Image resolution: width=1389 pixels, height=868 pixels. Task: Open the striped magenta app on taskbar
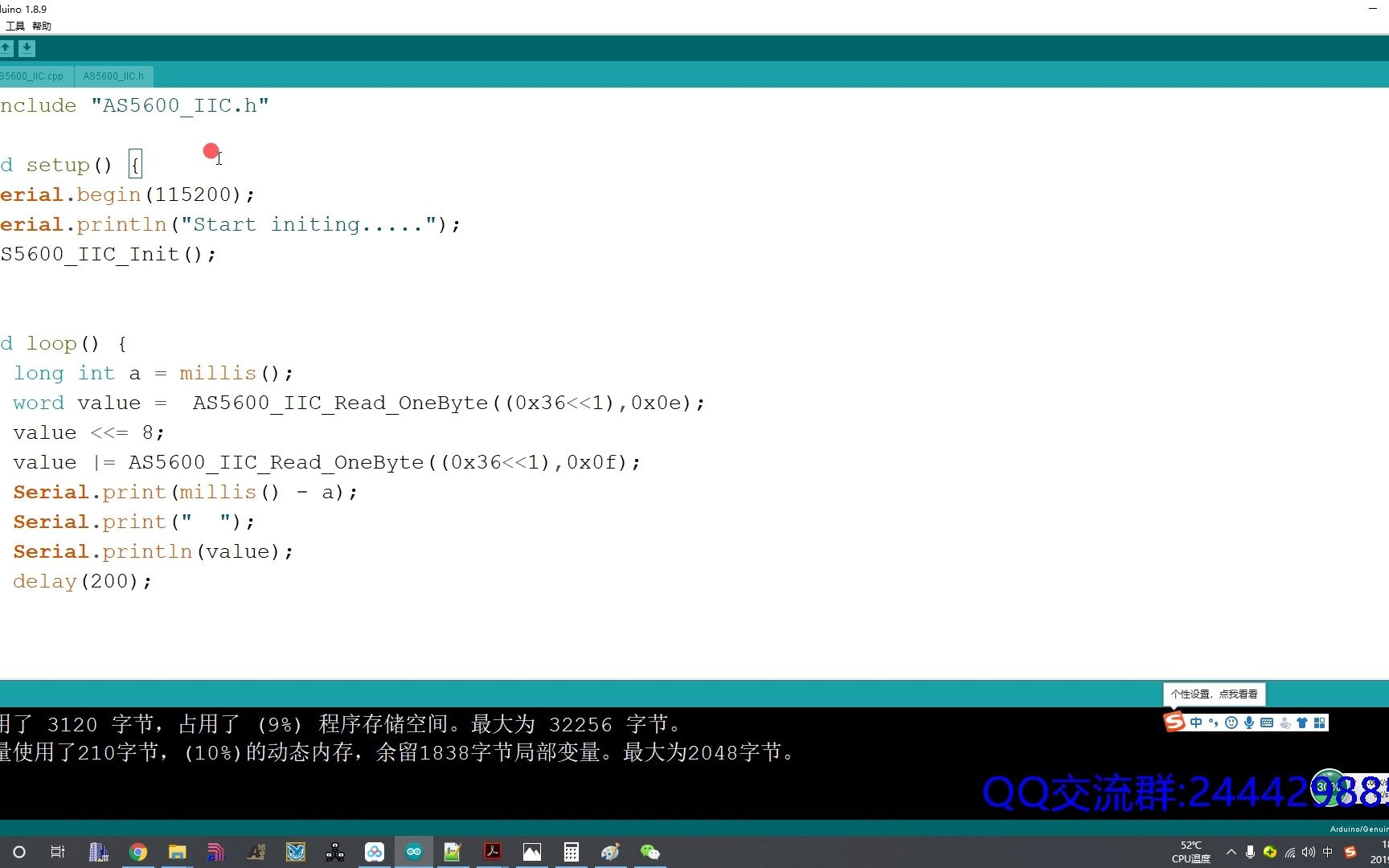[x=216, y=852]
